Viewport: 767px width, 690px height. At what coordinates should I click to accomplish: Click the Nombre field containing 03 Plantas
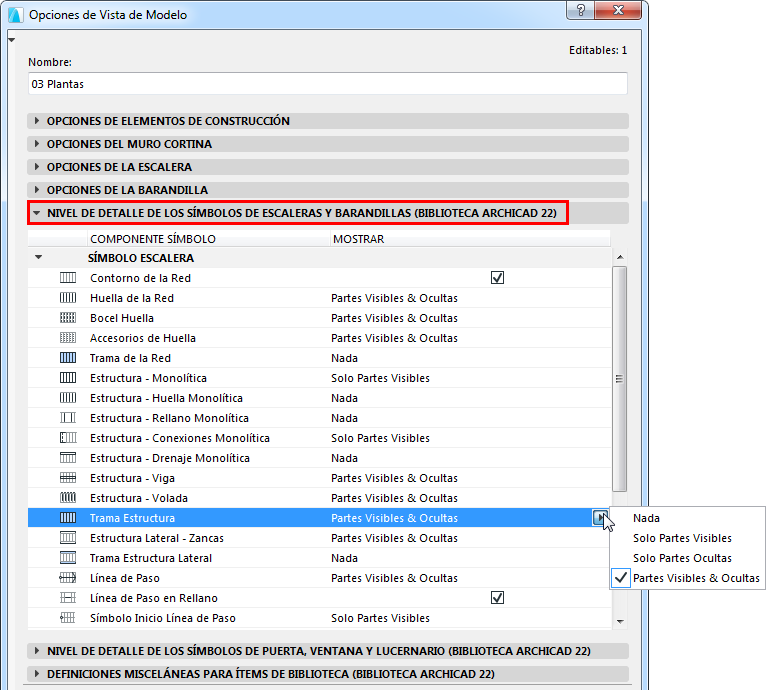click(328, 84)
